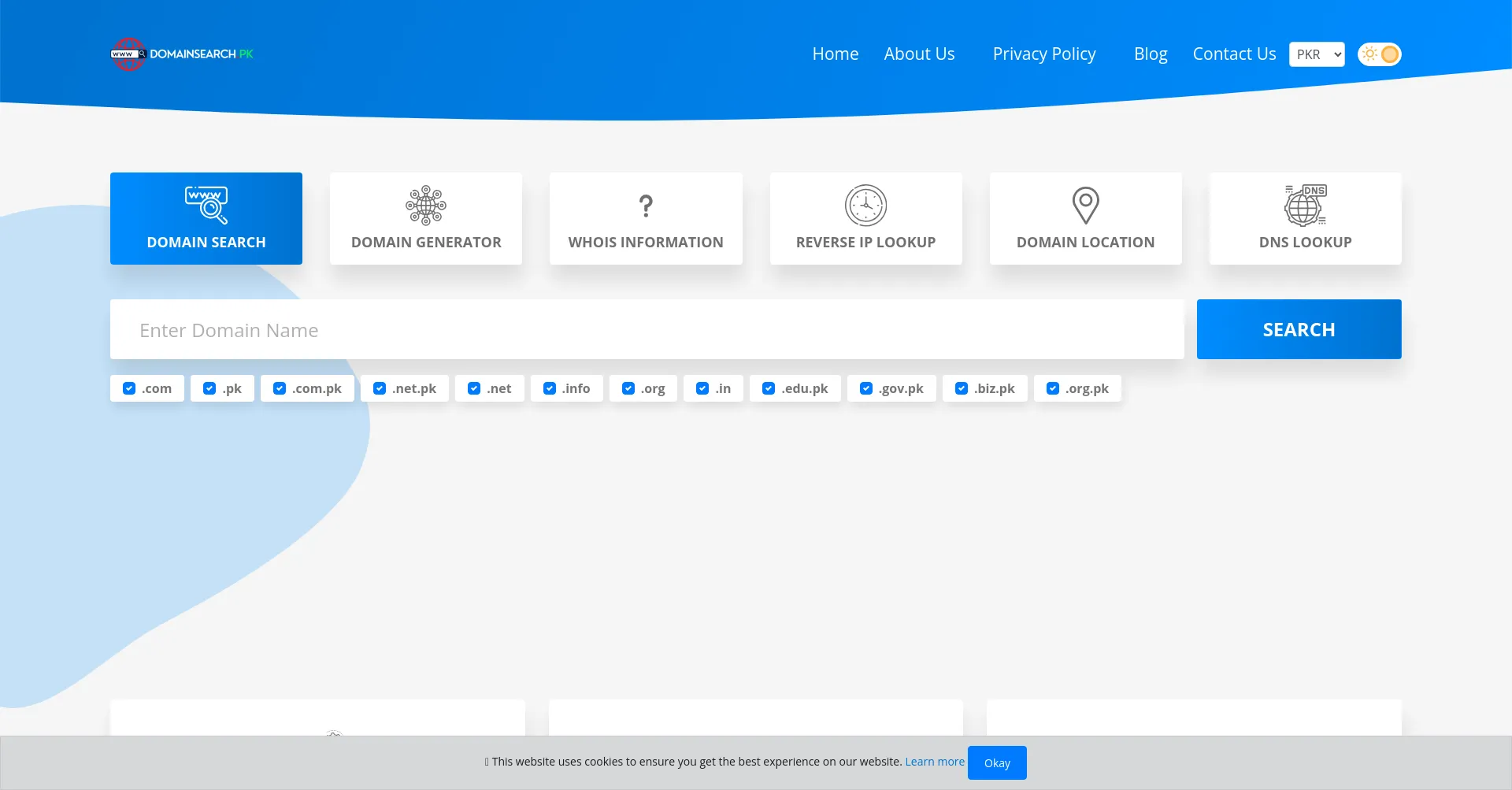The image size is (1512, 790).
Task: Switch to the Domain Location tab label
Action: [1086, 243]
